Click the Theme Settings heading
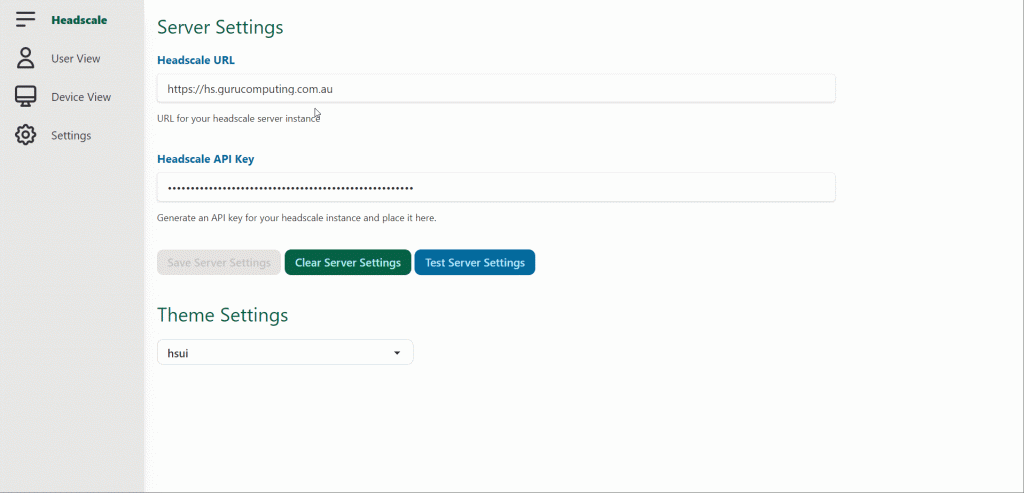The height and width of the screenshot is (493, 1024). pos(222,315)
